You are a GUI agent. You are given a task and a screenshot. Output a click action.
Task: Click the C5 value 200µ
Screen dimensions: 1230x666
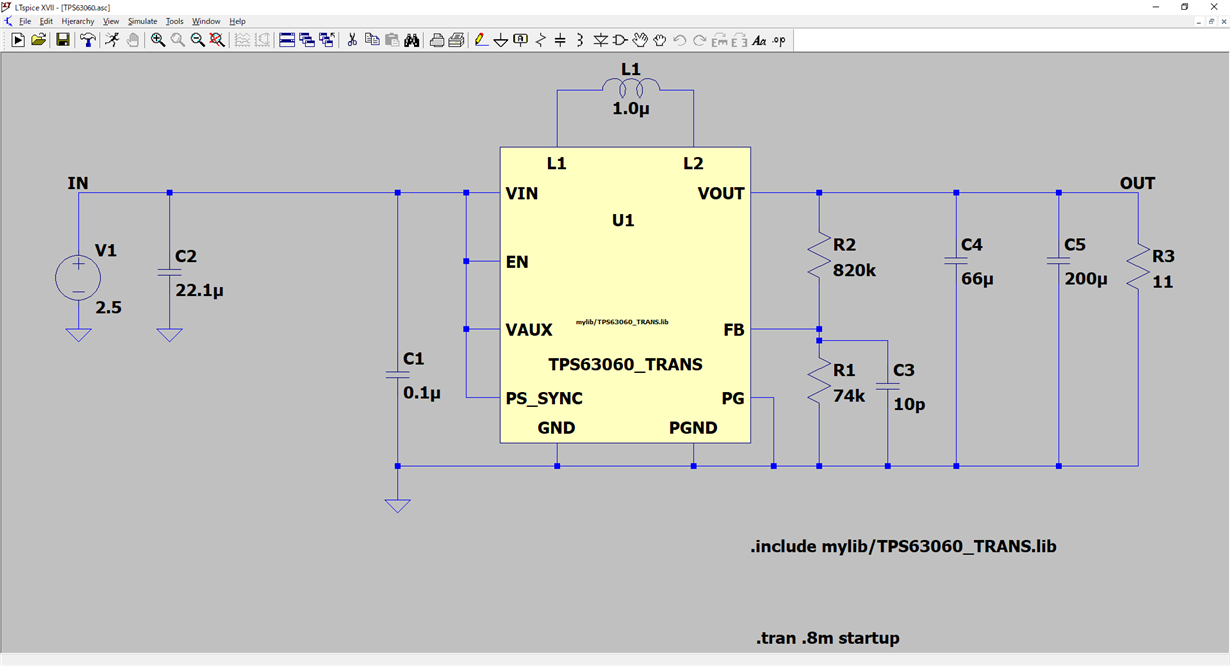click(1086, 280)
